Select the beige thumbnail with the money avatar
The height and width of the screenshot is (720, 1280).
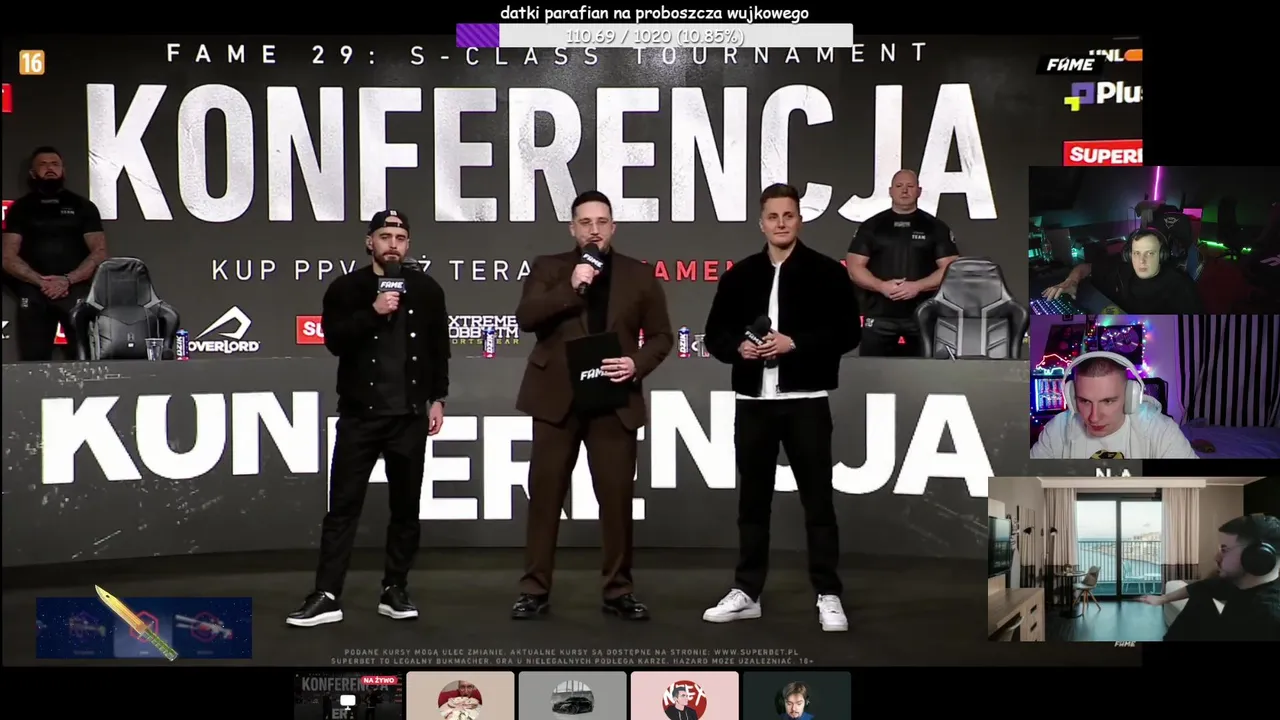coord(460,695)
